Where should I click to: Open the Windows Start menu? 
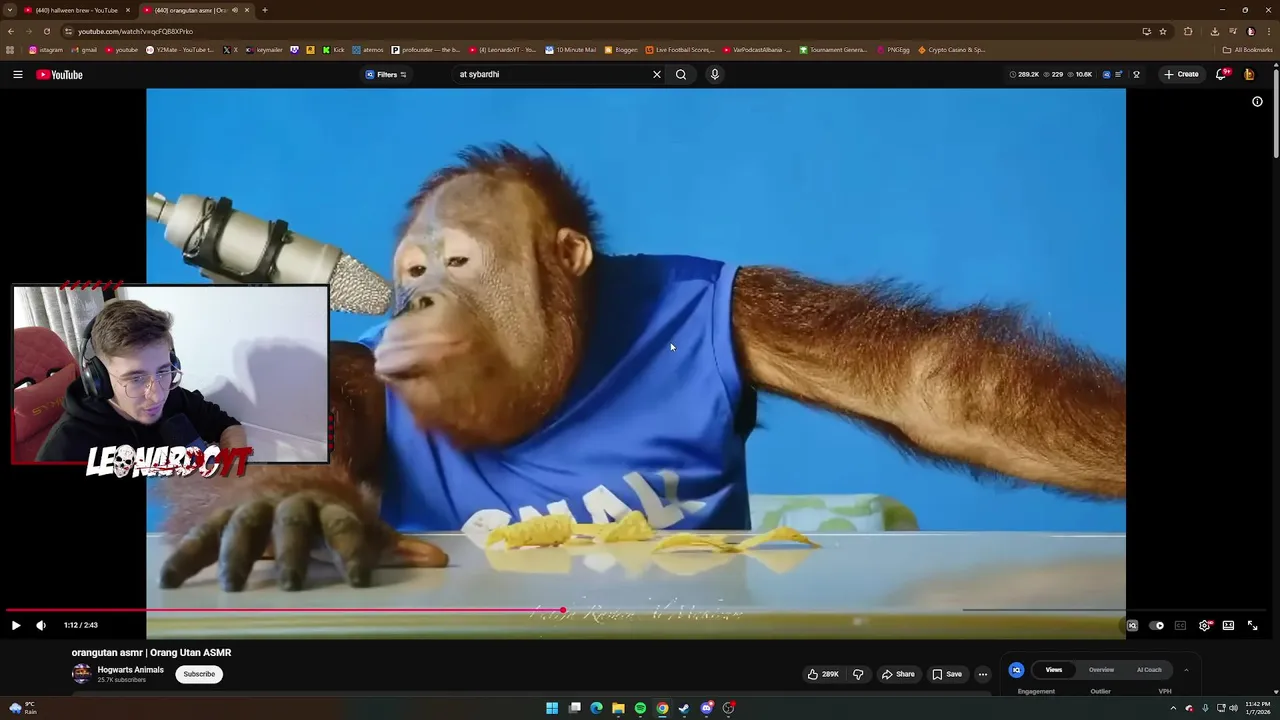(552, 708)
